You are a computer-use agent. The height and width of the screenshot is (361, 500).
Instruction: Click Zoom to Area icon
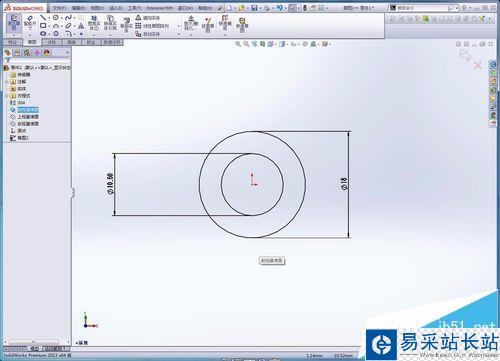pos(246,44)
